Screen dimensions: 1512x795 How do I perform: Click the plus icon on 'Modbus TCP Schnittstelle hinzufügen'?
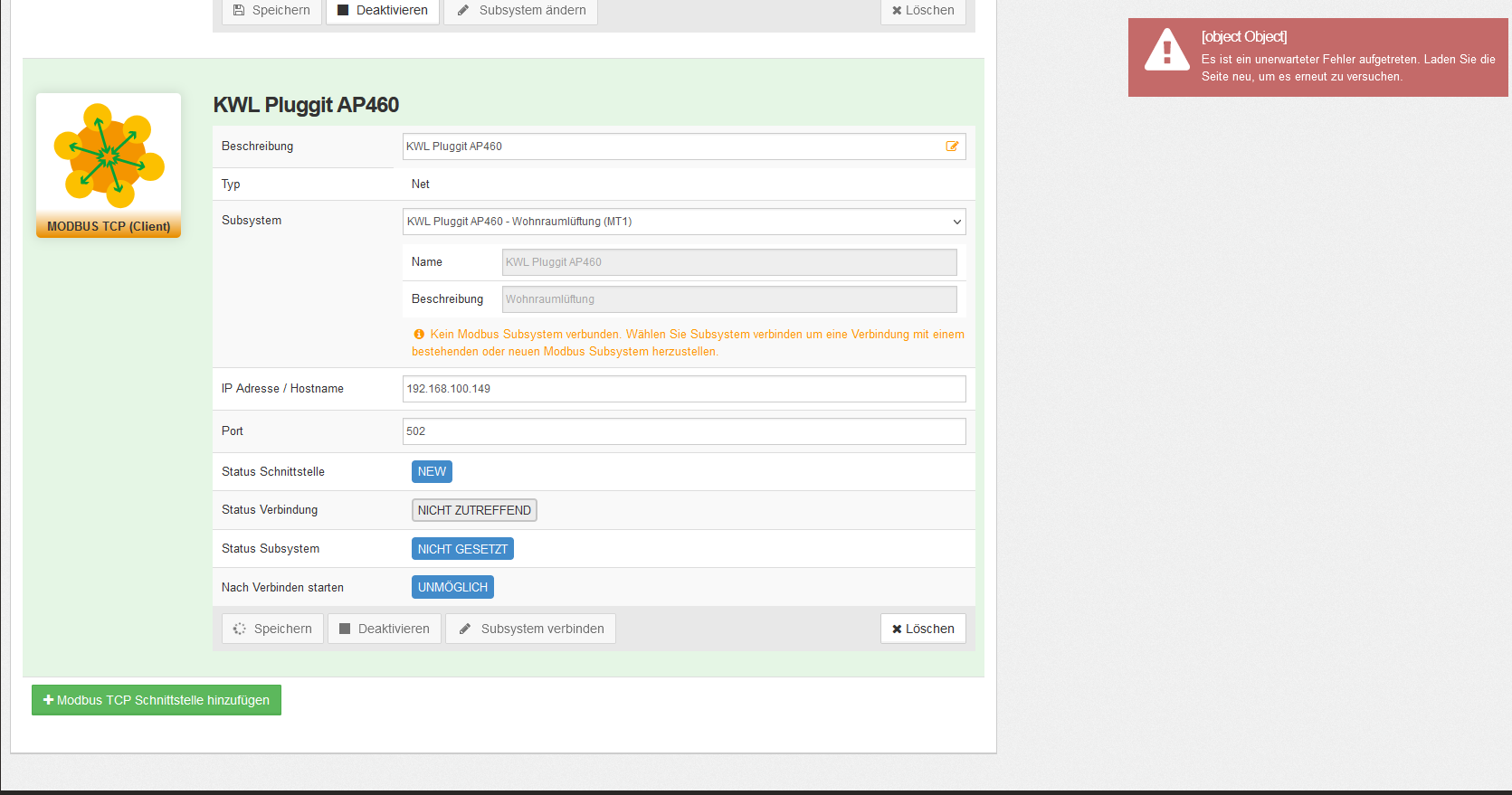48,700
